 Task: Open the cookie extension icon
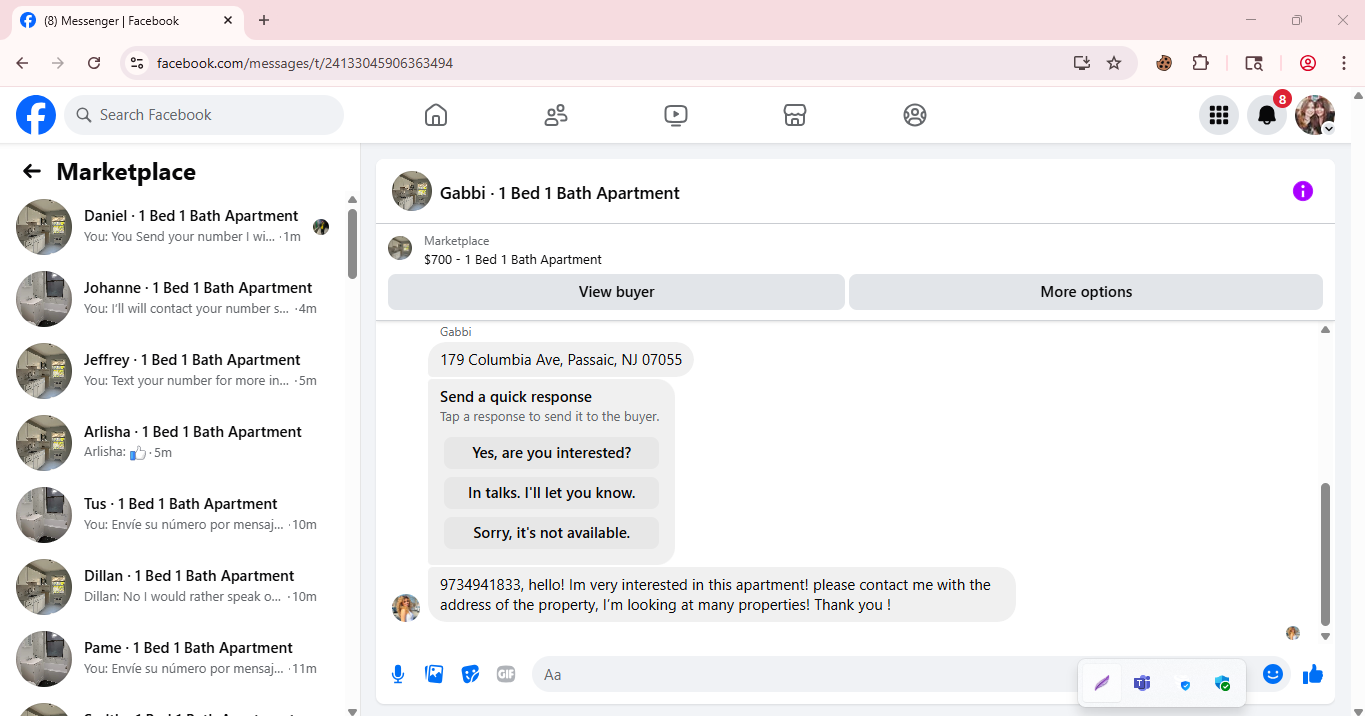pyautogui.click(x=1164, y=63)
